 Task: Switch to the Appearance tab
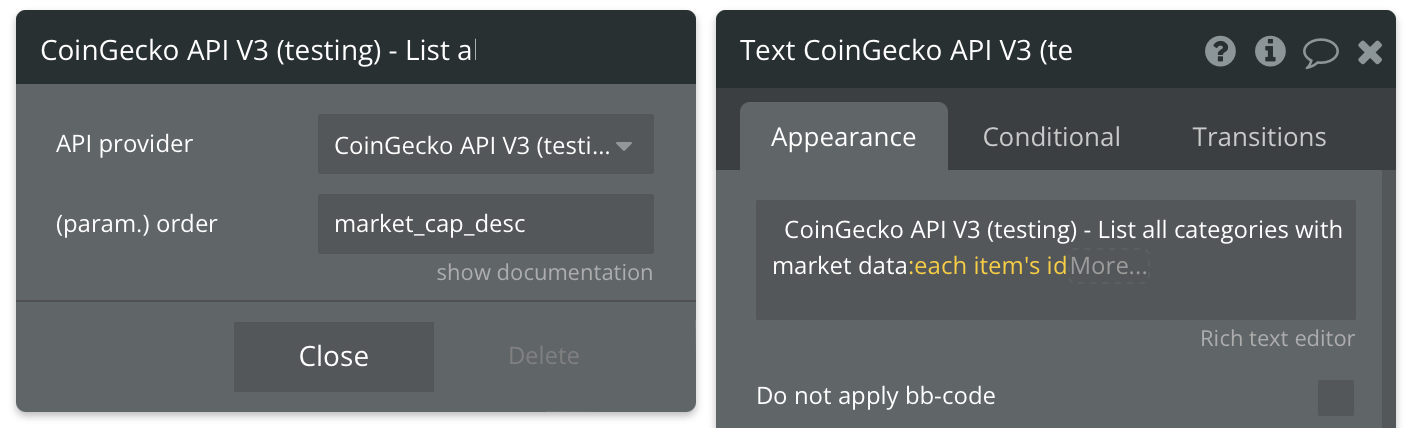[843, 137]
